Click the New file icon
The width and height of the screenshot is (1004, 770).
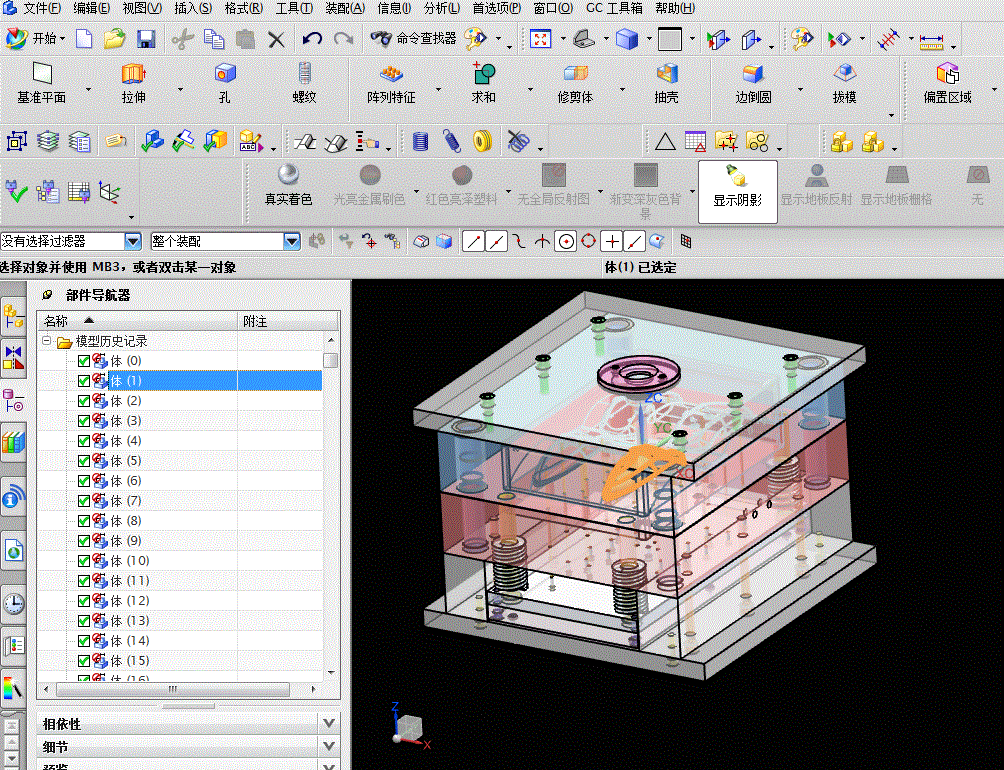click(85, 39)
